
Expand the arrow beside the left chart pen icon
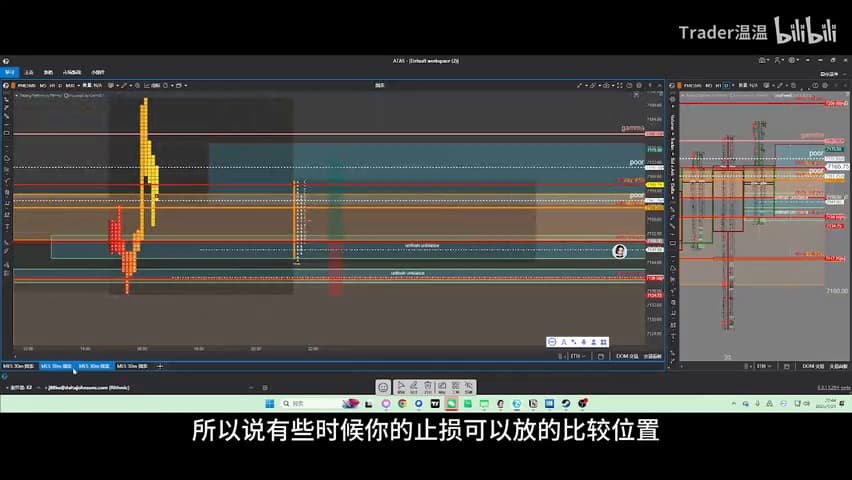tap(130, 85)
